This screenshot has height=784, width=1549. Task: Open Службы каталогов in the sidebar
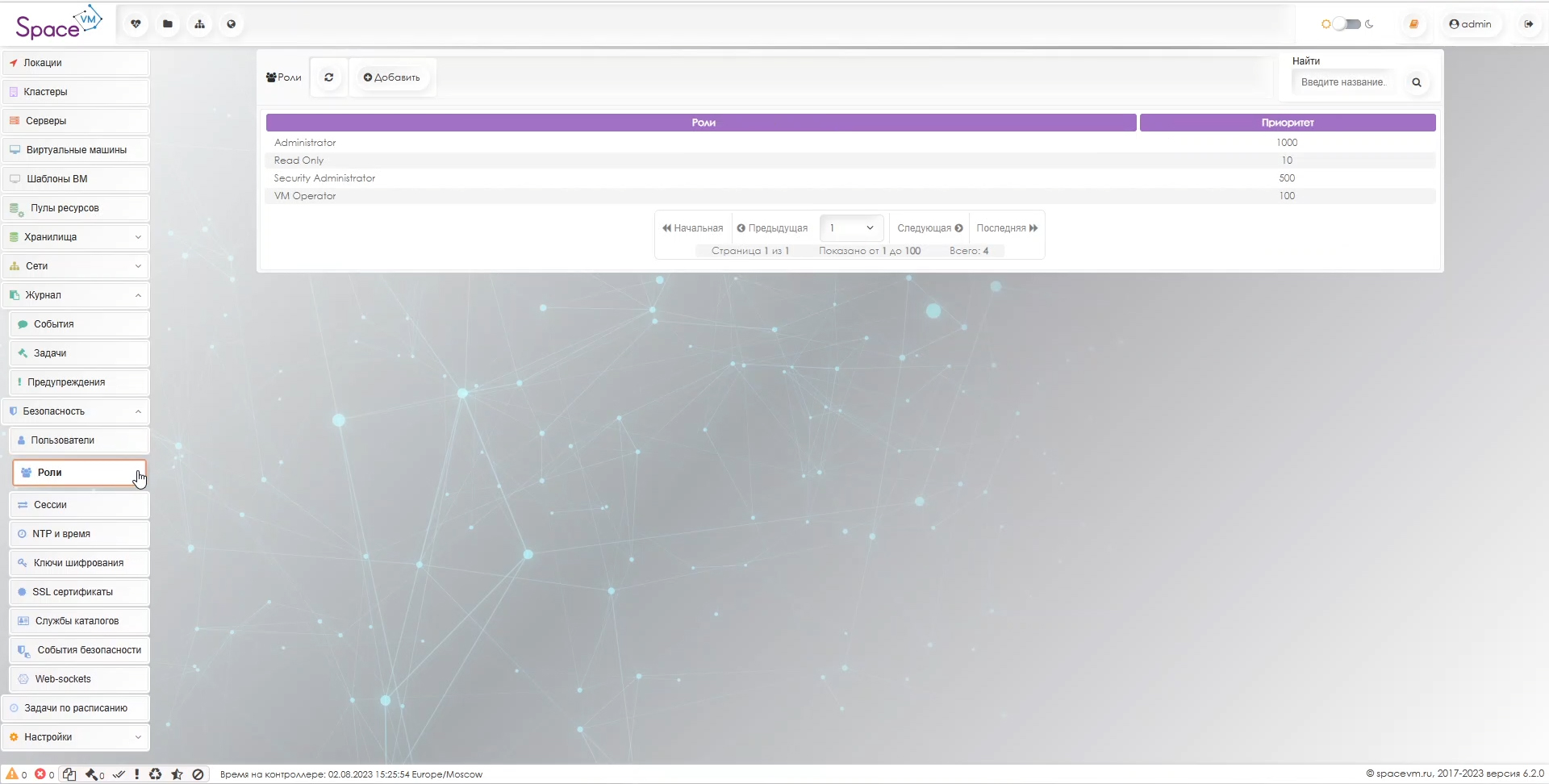tap(79, 621)
